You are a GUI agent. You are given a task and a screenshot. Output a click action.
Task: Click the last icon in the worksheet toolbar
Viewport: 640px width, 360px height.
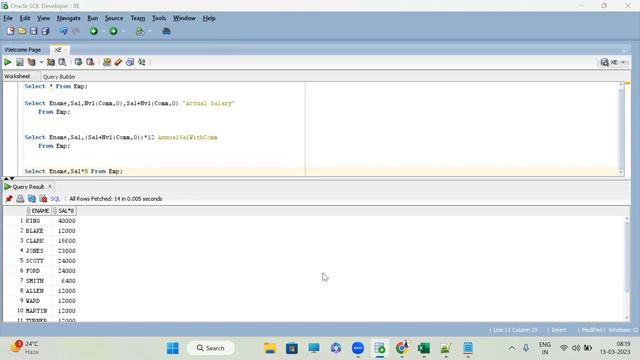[x=142, y=62]
